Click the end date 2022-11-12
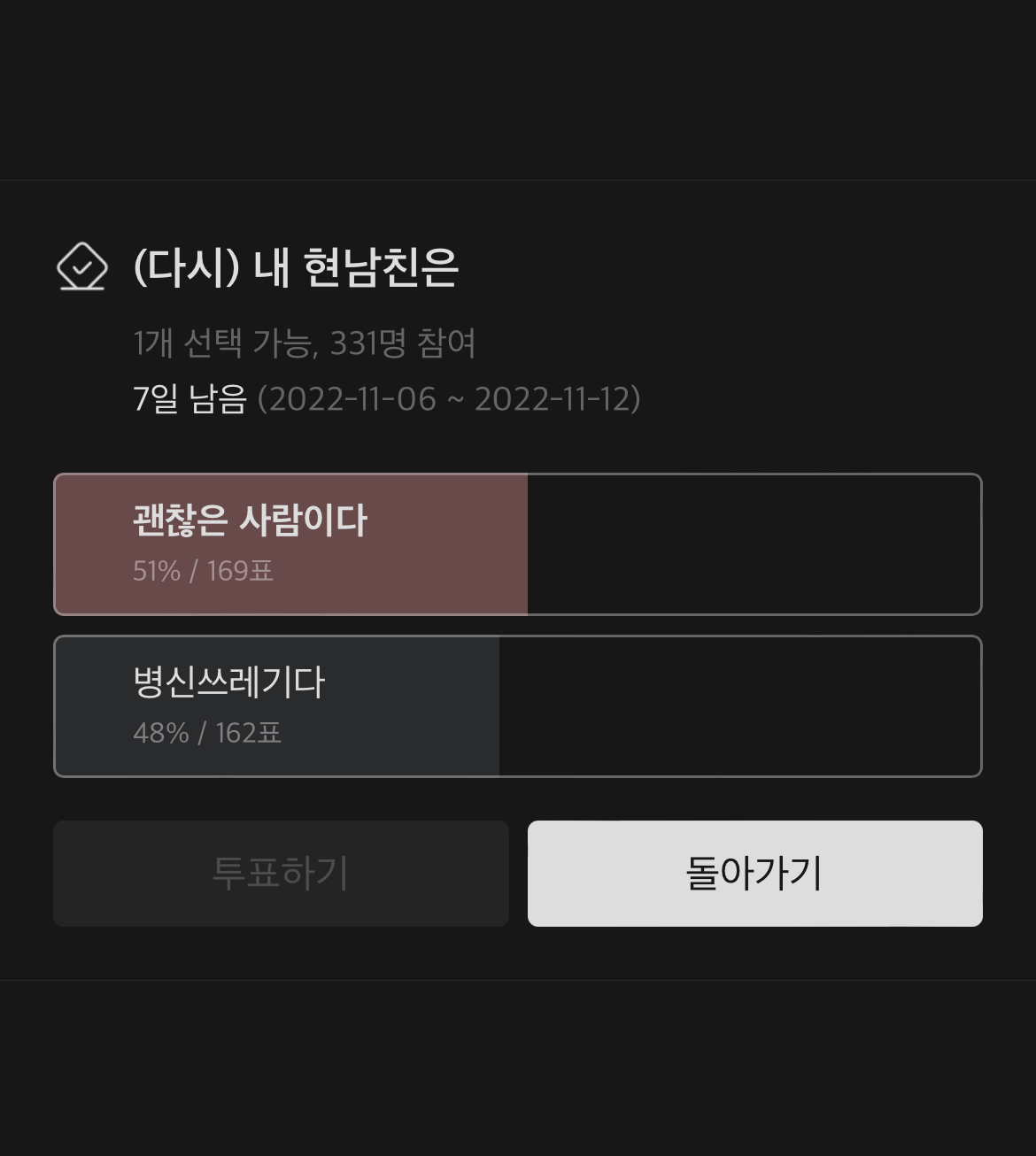The height and width of the screenshot is (1156, 1036). pos(551,399)
